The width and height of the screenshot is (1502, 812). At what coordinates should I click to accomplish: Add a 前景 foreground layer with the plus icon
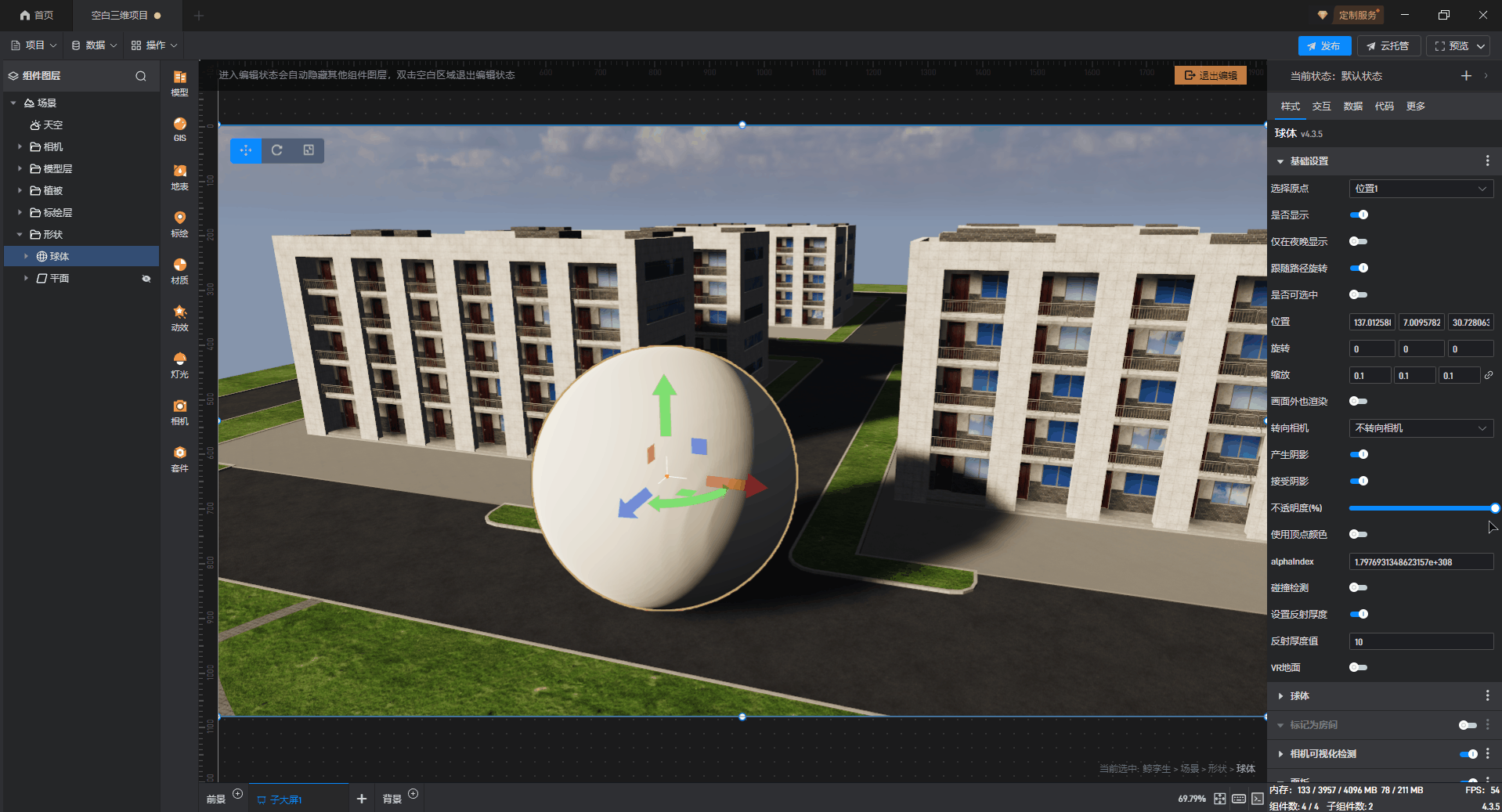click(238, 794)
